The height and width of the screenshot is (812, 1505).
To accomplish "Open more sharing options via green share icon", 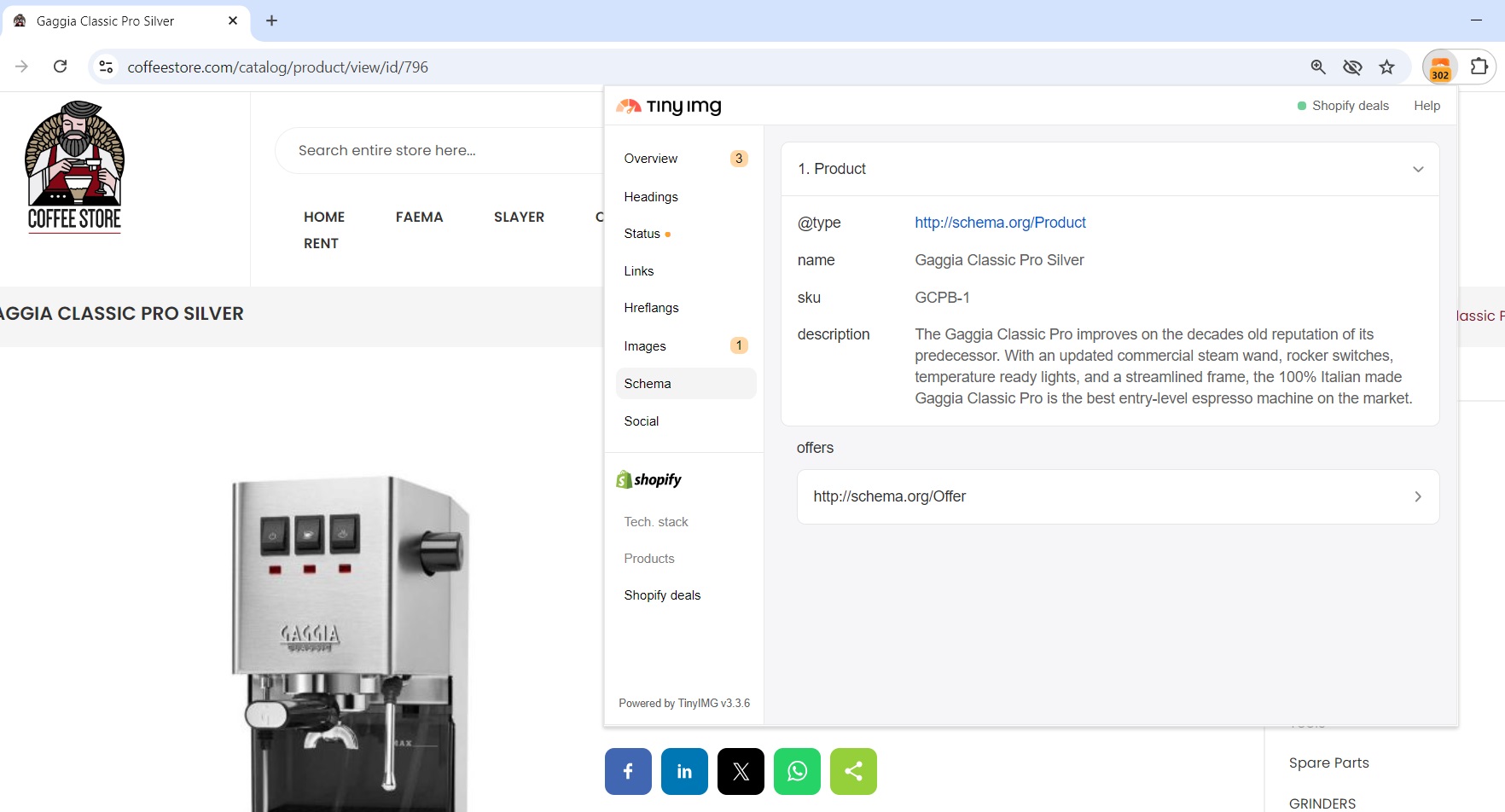I will 853,770.
